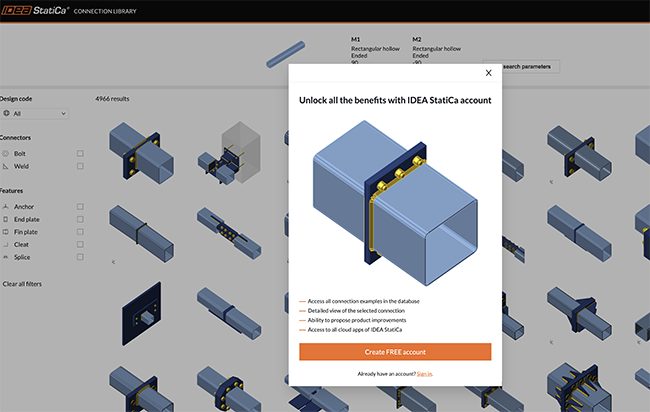The width and height of the screenshot is (650, 412).
Task: Click Clear all filters link
Action: click(22, 284)
